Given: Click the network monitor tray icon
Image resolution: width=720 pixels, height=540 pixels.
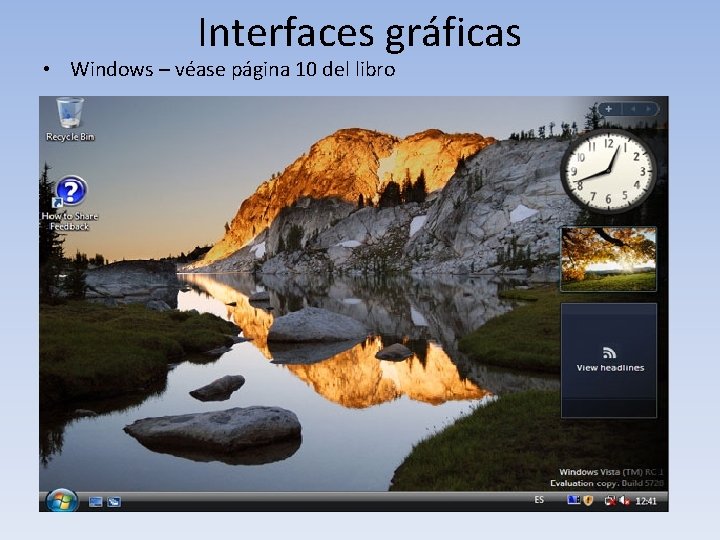Looking at the screenshot, I should 574,500.
